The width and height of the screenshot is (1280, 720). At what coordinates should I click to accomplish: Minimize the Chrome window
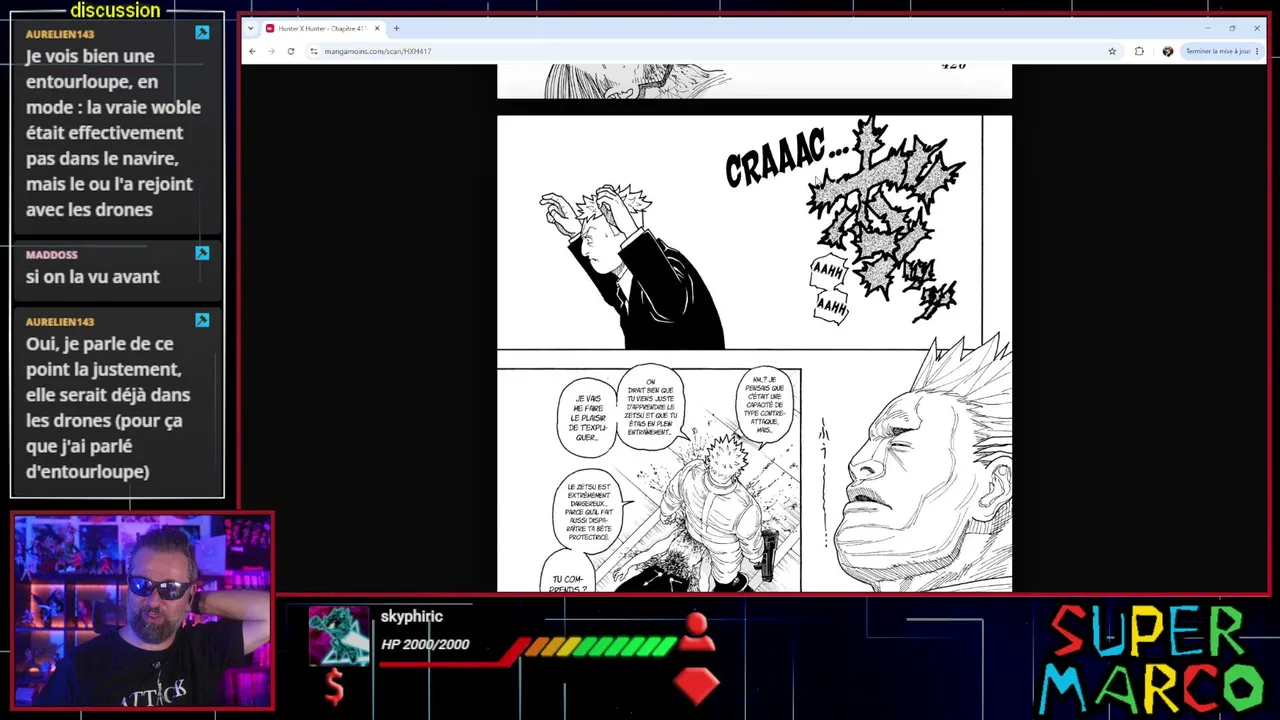click(x=1207, y=28)
